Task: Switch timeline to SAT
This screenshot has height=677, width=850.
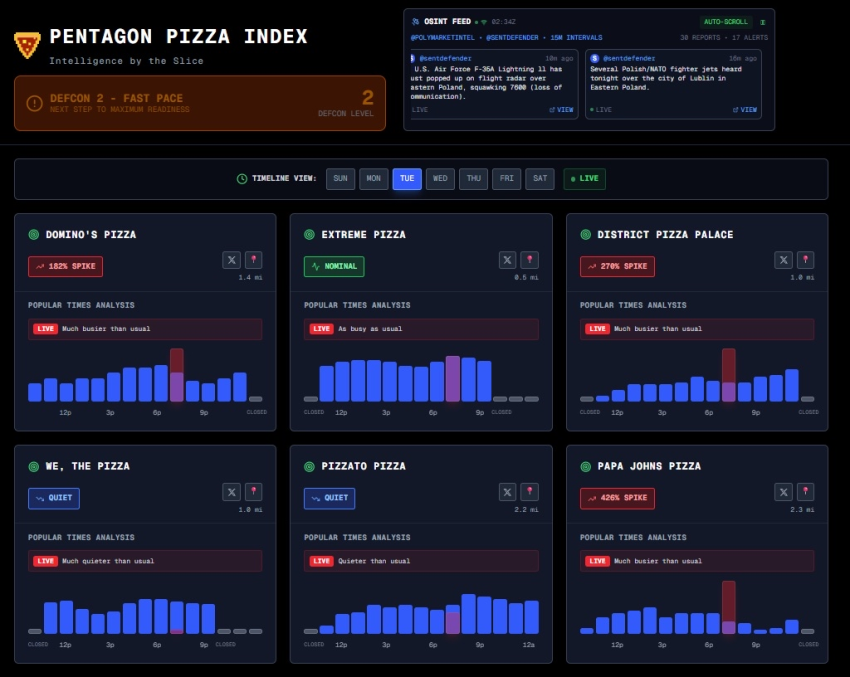Action: click(x=540, y=179)
